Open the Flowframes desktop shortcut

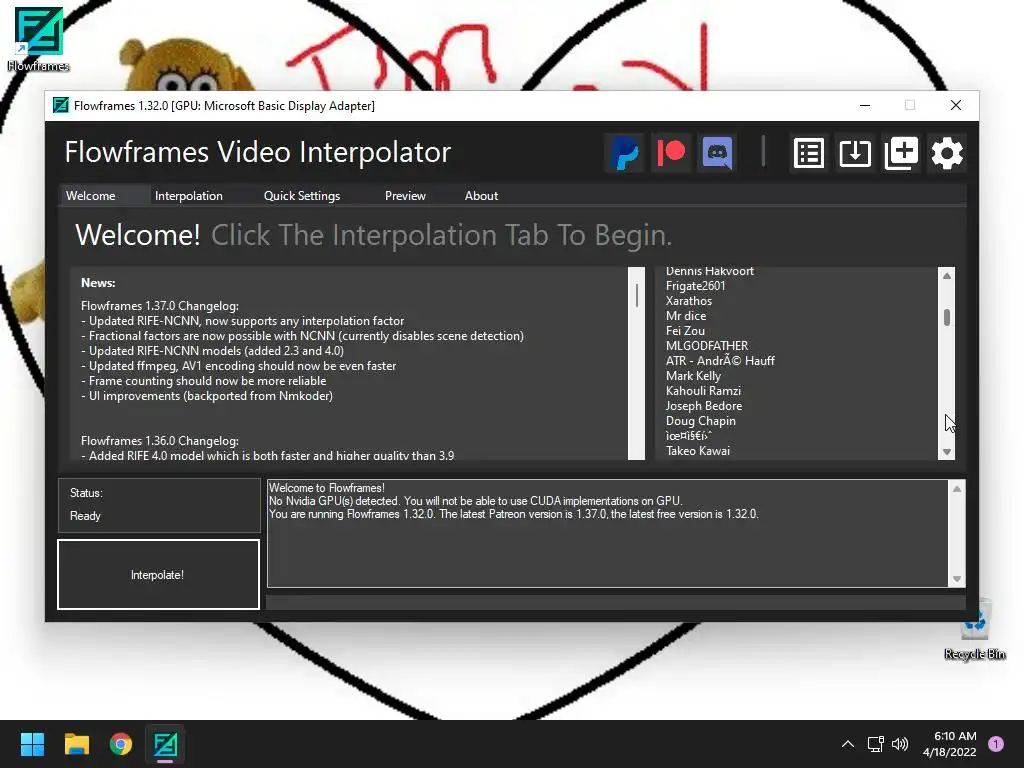(x=38, y=39)
